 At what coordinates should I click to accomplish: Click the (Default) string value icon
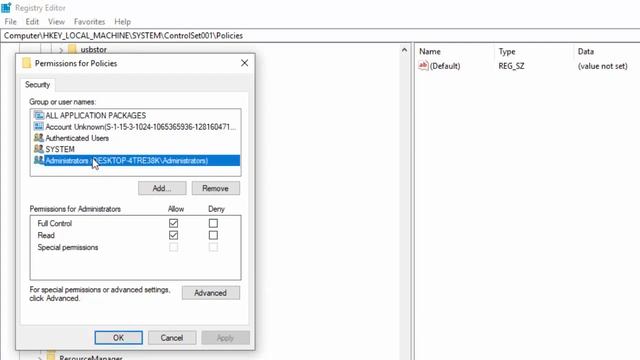click(x=423, y=66)
